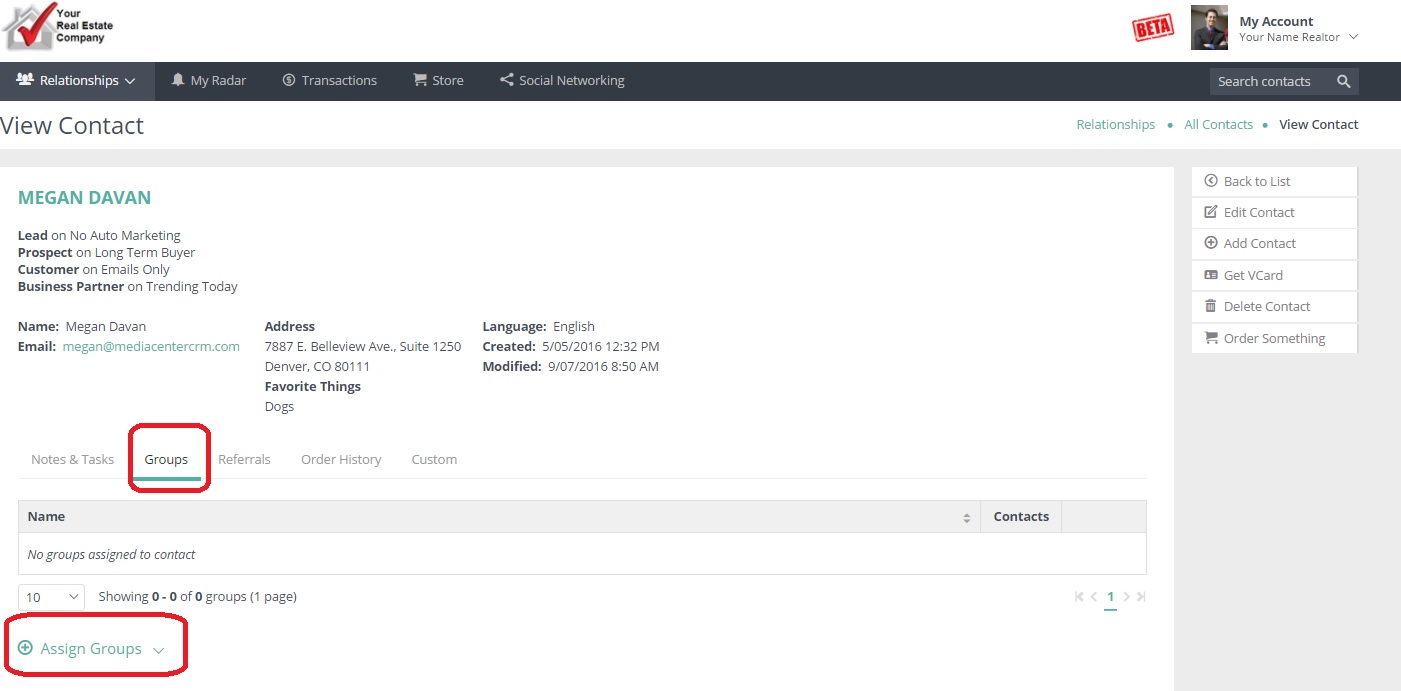
Task: Expand the Assign Groups dropdown
Action: 91,649
